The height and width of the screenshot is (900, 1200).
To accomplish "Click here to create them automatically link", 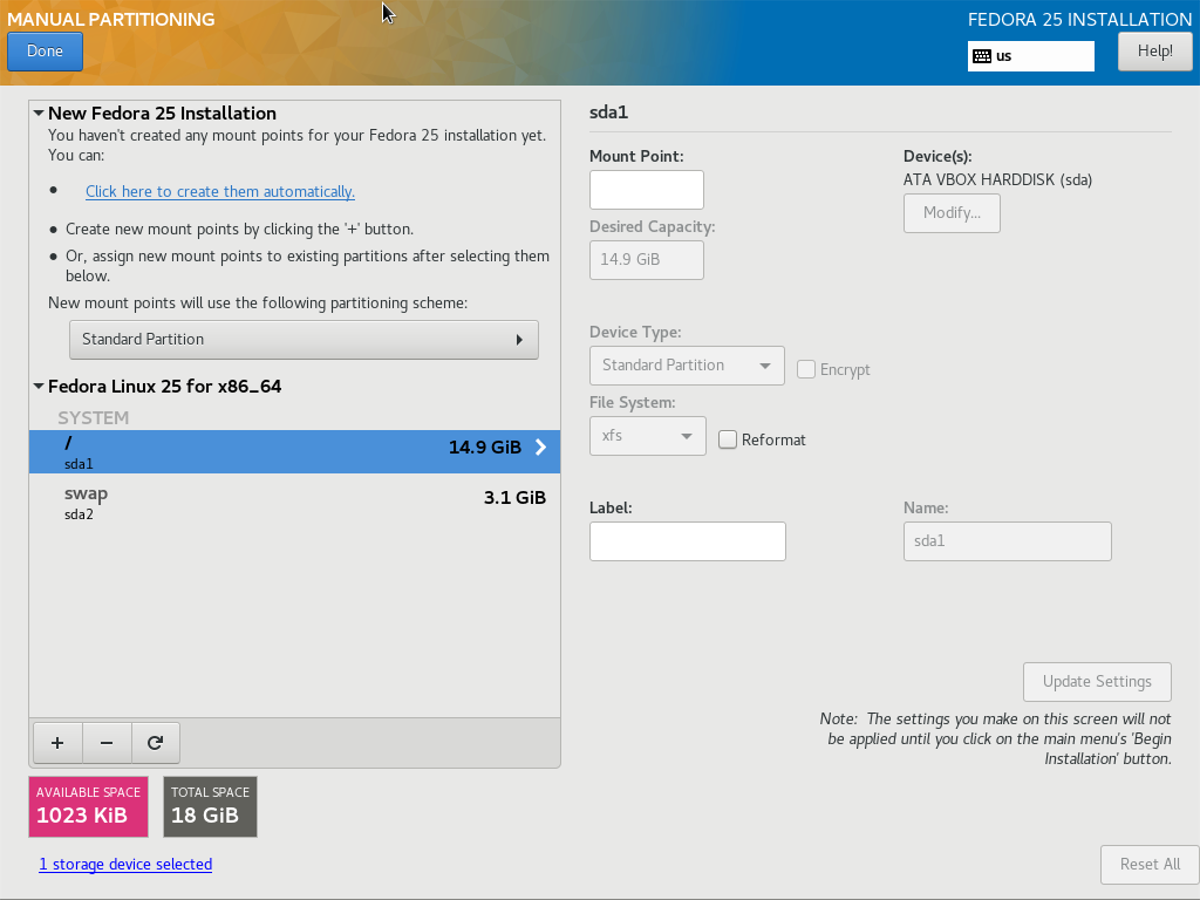I will tap(220, 191).
